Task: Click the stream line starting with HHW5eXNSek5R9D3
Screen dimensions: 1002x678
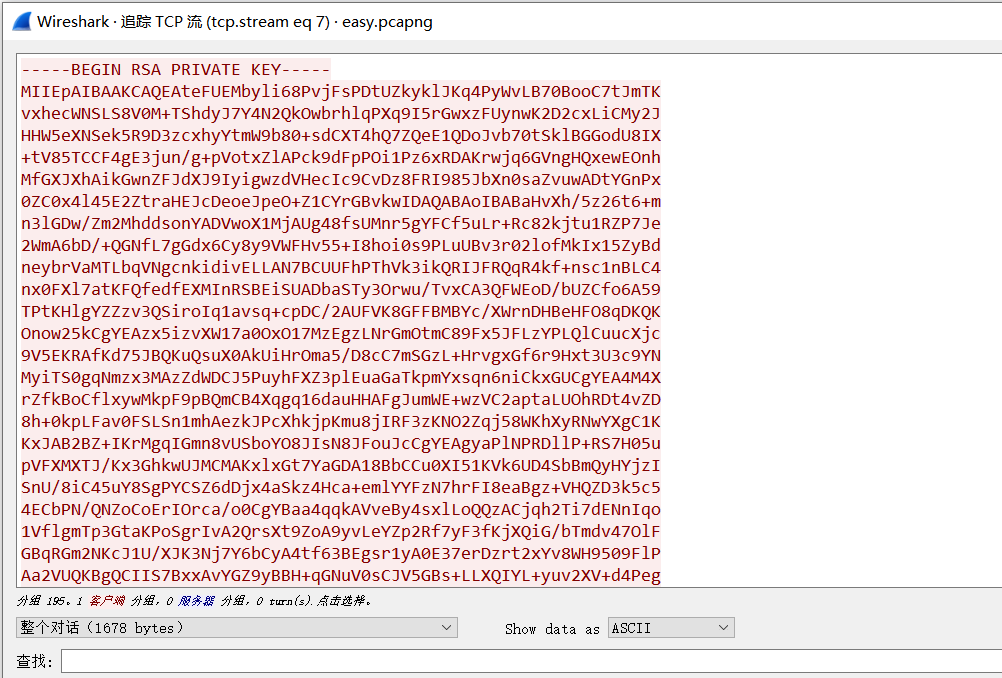Action: (340, 136)
